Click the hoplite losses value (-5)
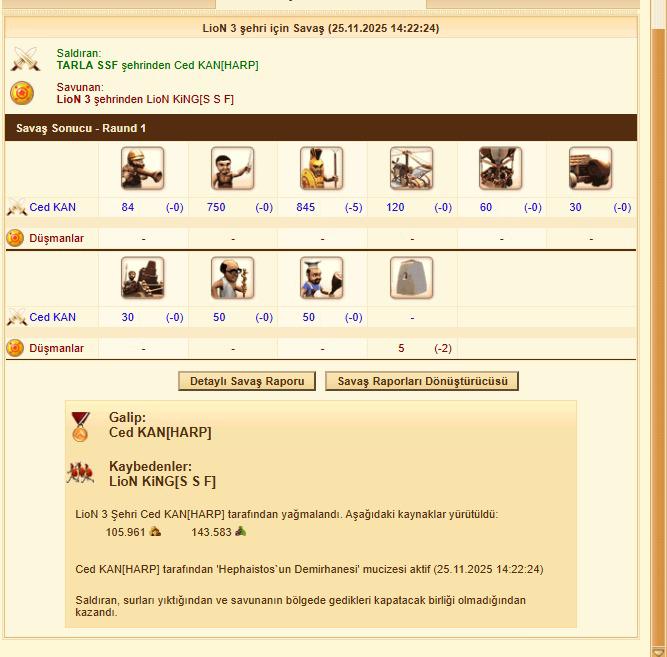This screenshot has height=657, width=667. (353, 207)
